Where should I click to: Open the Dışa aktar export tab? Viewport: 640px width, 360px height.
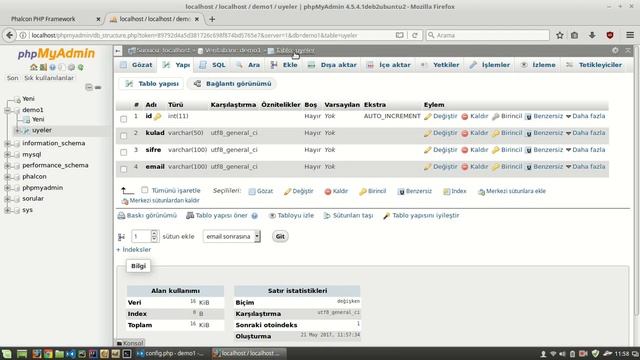[332, 65]
